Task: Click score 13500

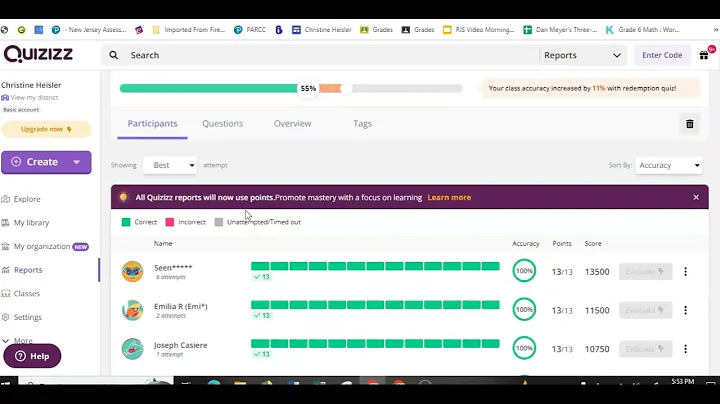Action: [597, 272]
